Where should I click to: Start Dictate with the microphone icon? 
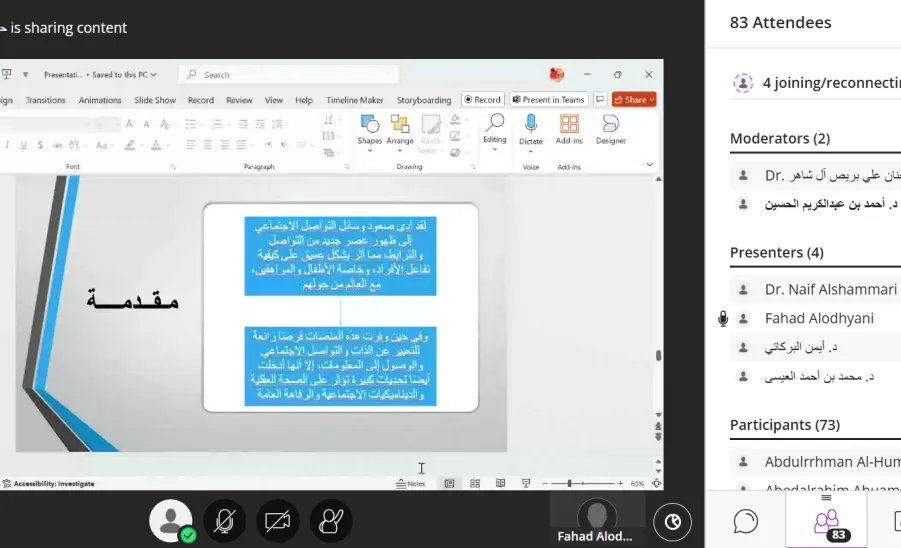pos(531,124)
